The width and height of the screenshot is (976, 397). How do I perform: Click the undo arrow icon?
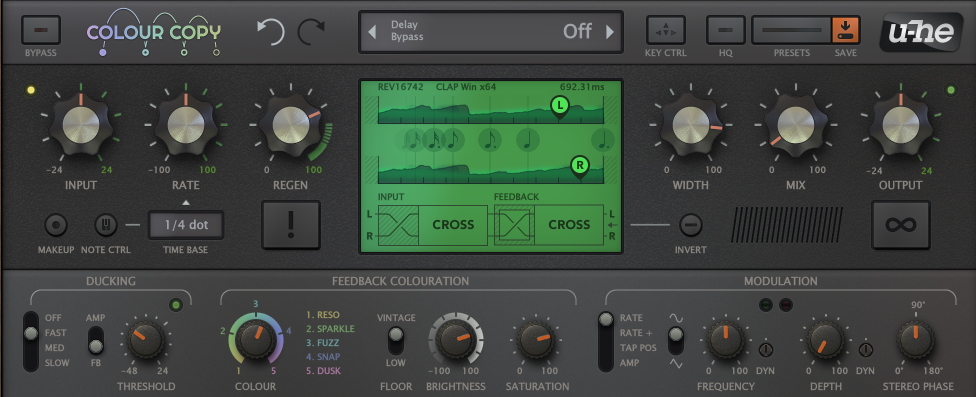click(271, 32)
